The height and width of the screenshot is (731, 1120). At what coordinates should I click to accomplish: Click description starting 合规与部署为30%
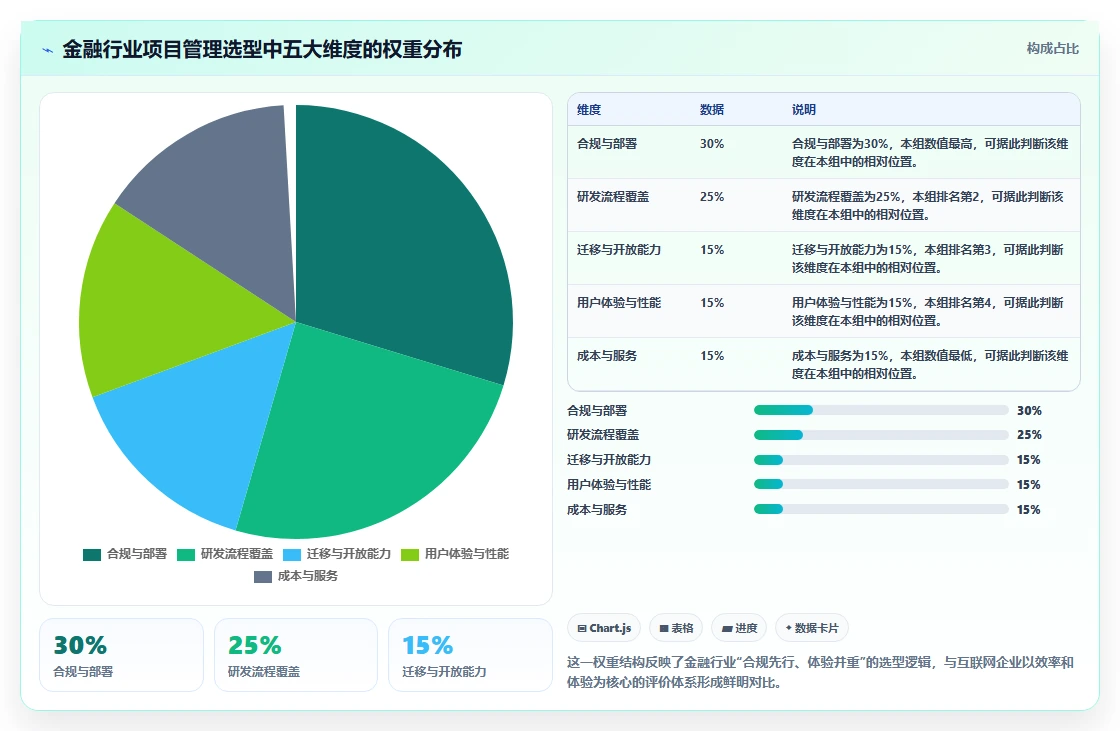point(930,152)
